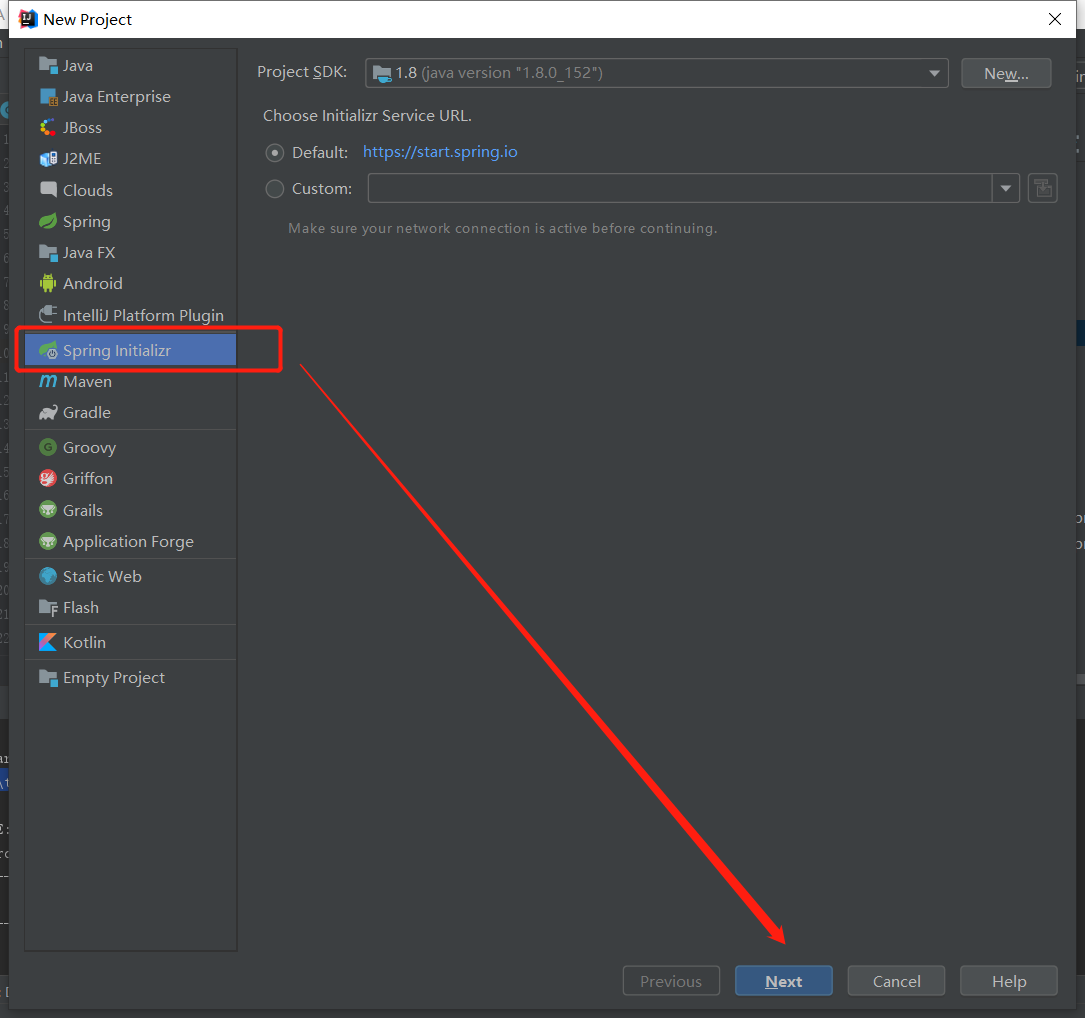Select the Android robot icon
1085x1018 pixels.
[48, 283]
